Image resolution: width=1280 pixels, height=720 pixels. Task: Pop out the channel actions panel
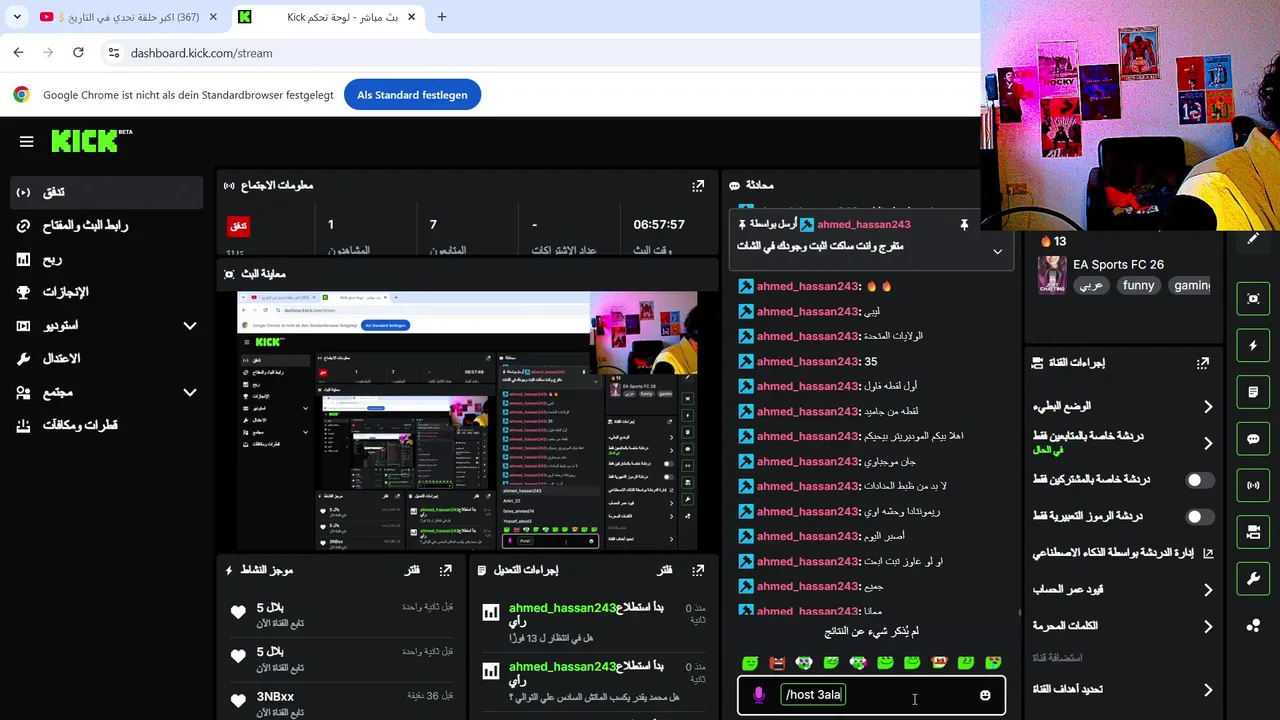coord(1203,363)
